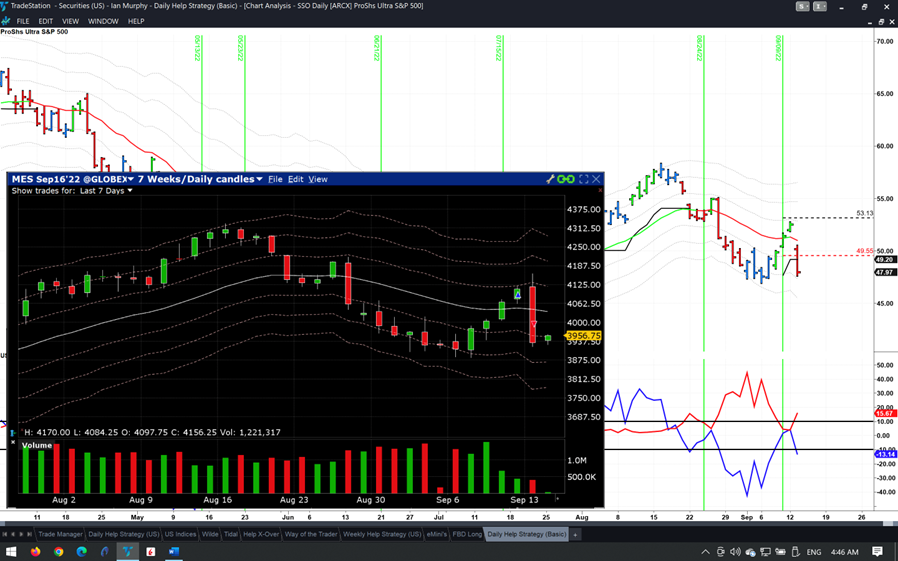Click the yellow 3956.75 price marker

[582, 336]
